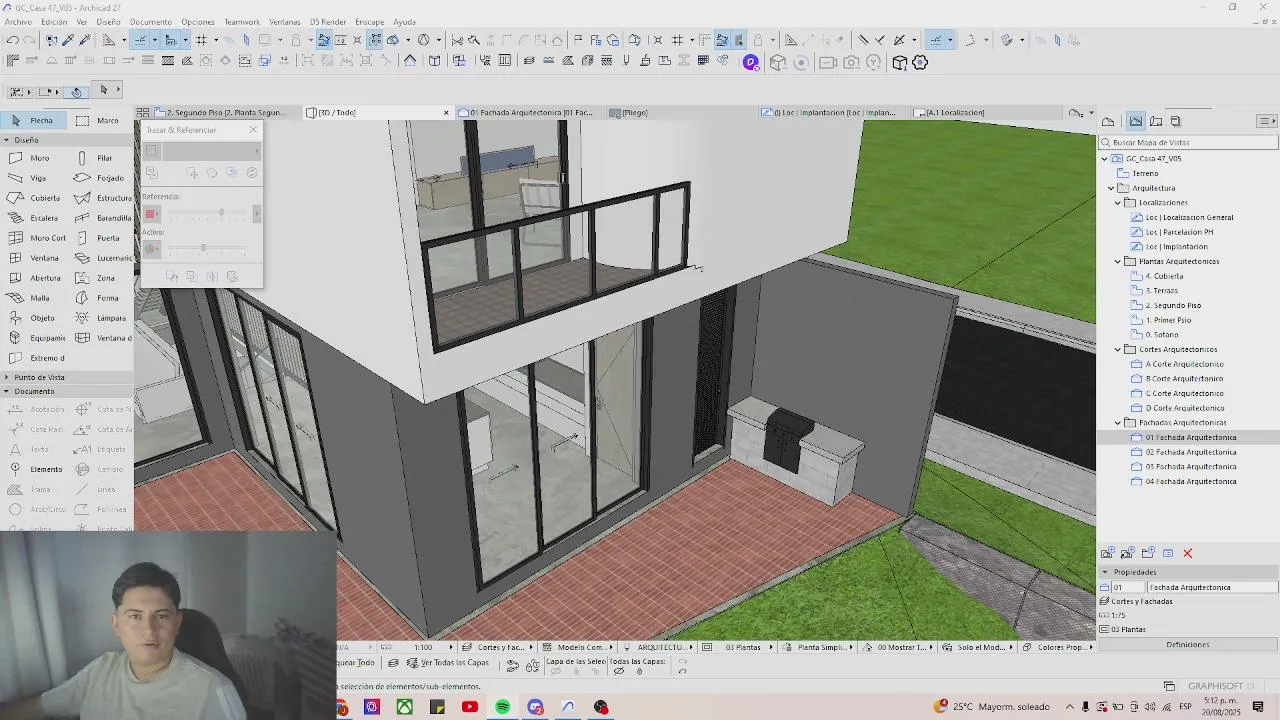Image resolution: width=1280 pixels, height=720 pixels.
Task: Select the Cubierta roof tool
Action: pos(34,198)
